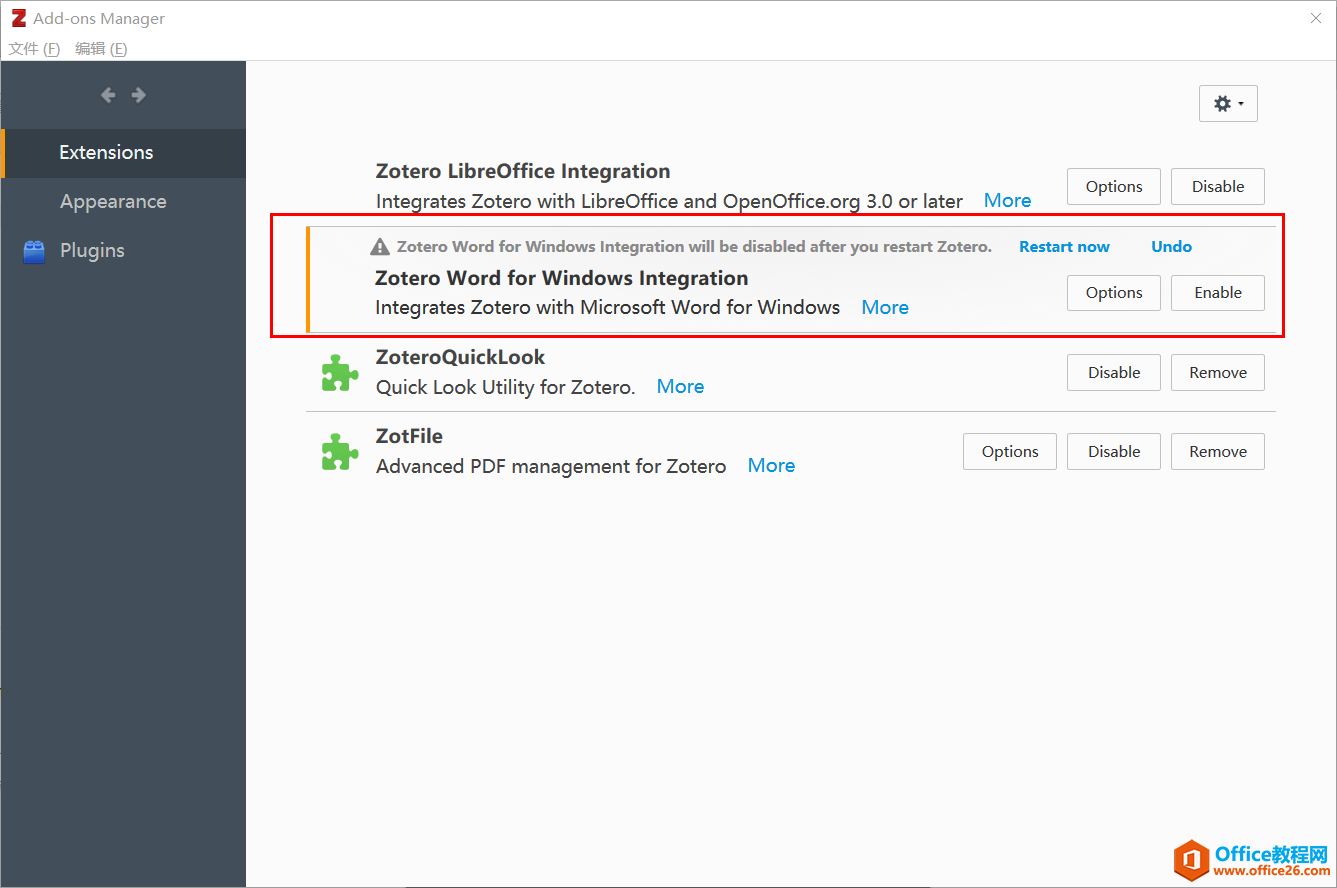Click More for Zotero Word for Windows Integration
Viewport: 1337px width, 888px height.
coord(885,308)
